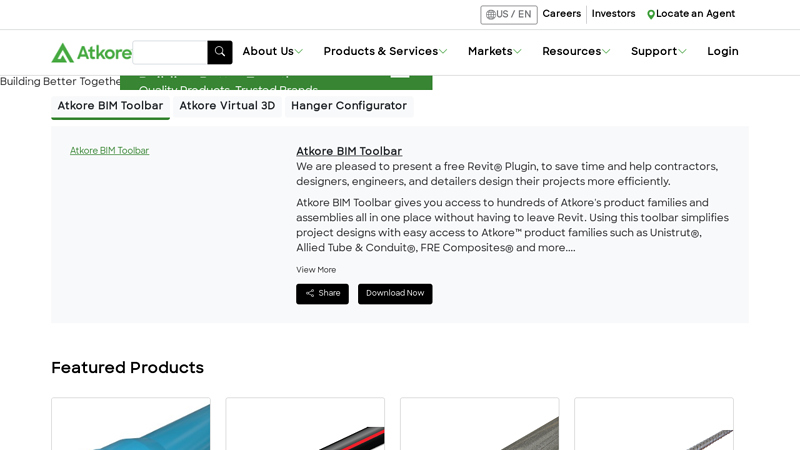Type in the header search field
Viewport: 800px width, 450px height.
coord(170,52)
